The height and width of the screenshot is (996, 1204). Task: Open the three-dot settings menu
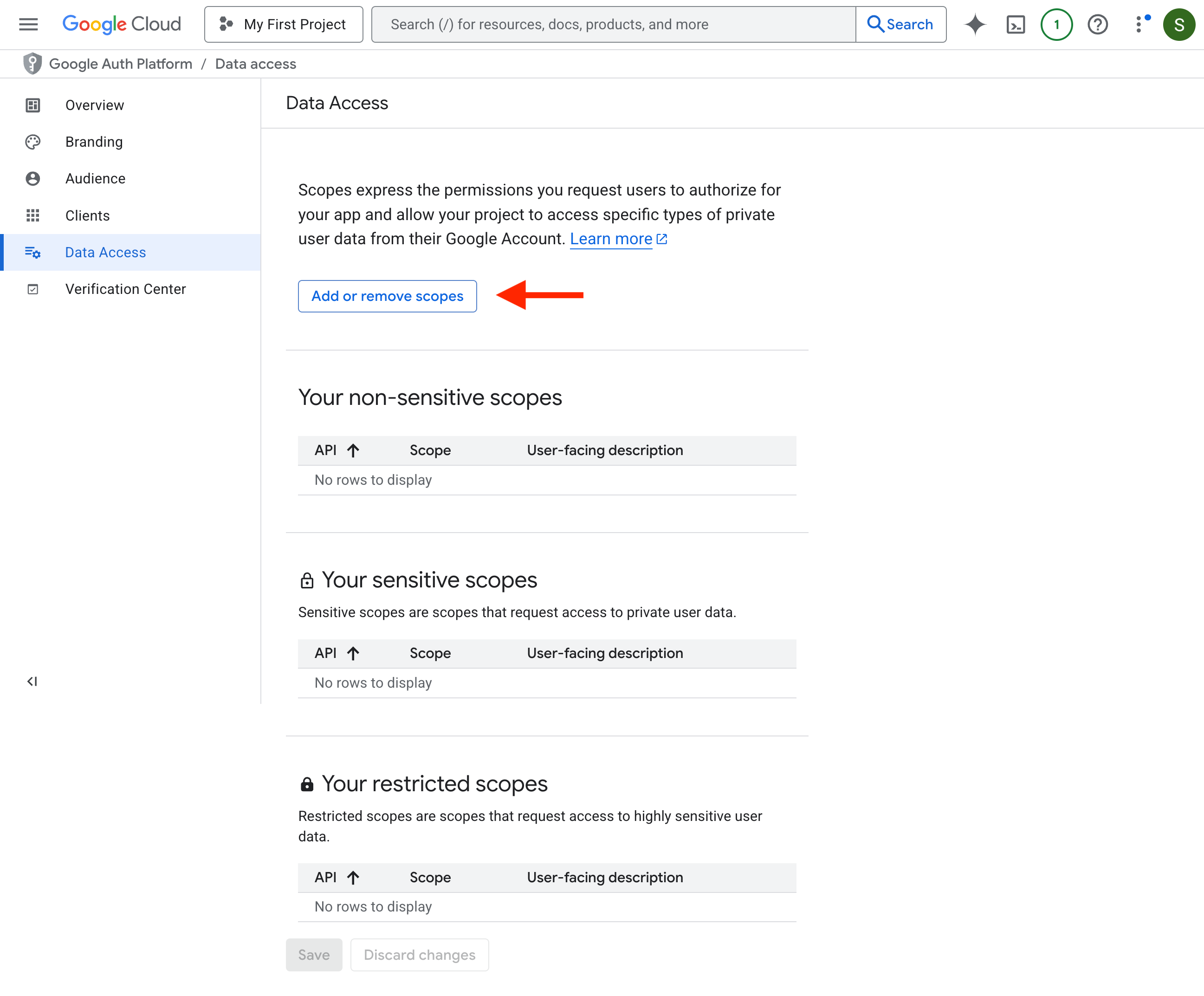(1139, 24)
